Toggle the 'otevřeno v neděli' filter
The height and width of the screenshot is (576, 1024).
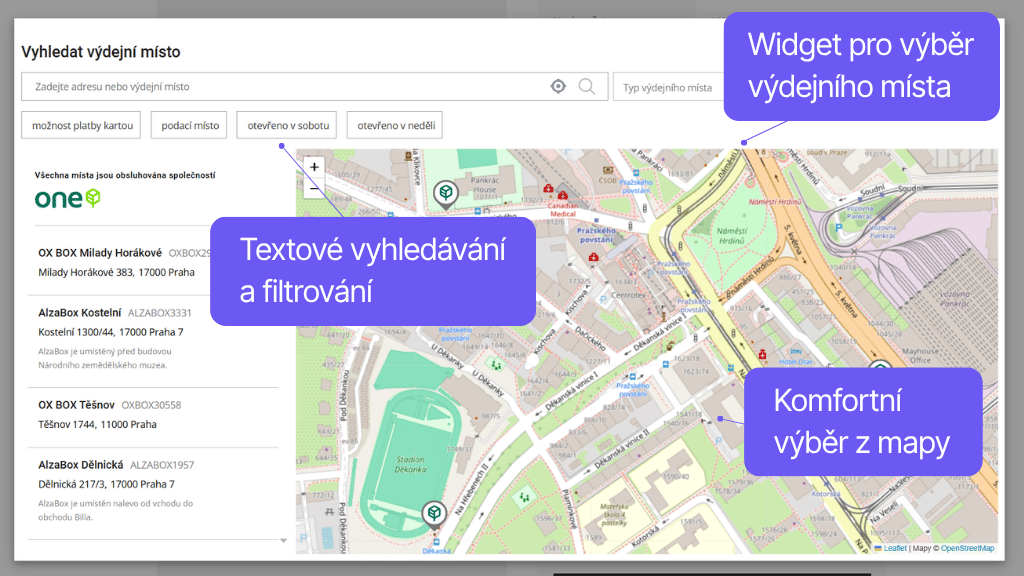tap(394, 125)
